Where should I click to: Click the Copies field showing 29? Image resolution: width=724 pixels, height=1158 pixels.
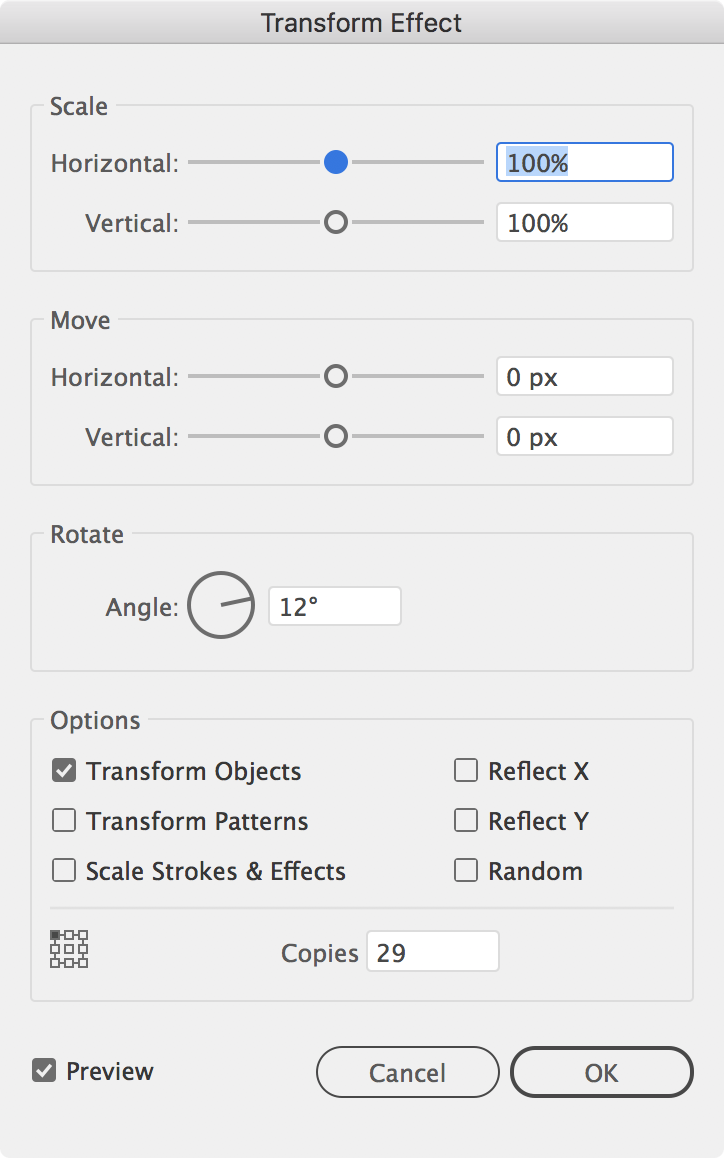433,951
